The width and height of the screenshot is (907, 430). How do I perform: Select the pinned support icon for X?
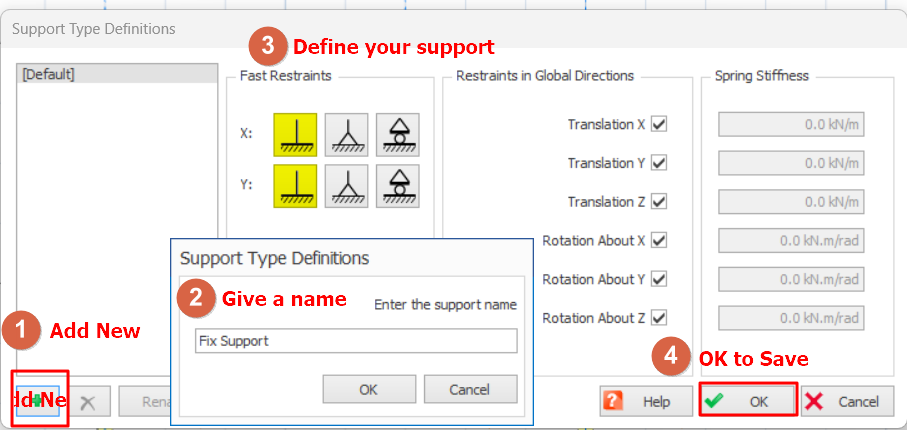346,135
